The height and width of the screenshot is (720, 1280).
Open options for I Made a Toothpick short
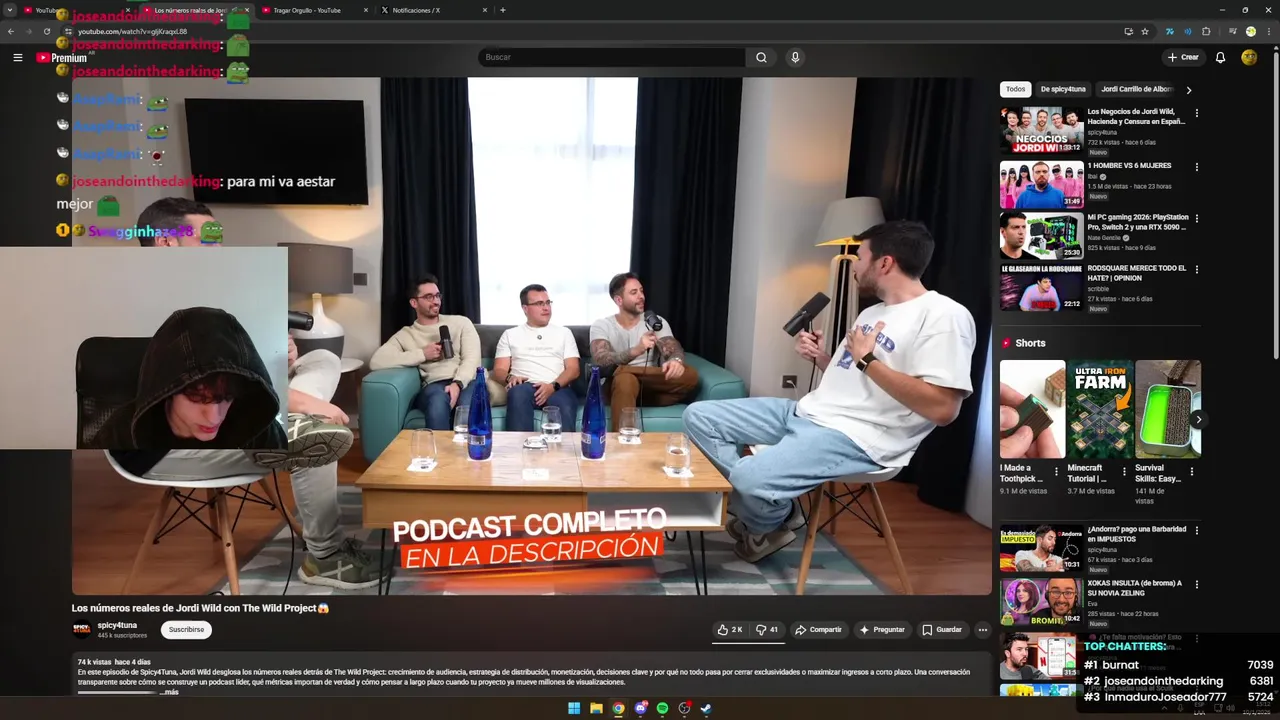1056,472
